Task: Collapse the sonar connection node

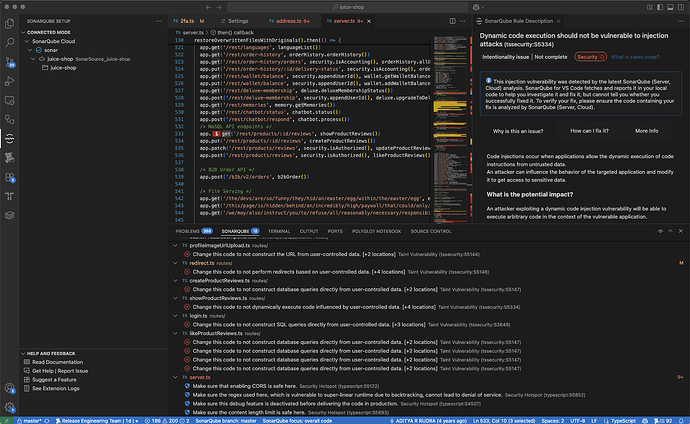Action: point(30,50)
